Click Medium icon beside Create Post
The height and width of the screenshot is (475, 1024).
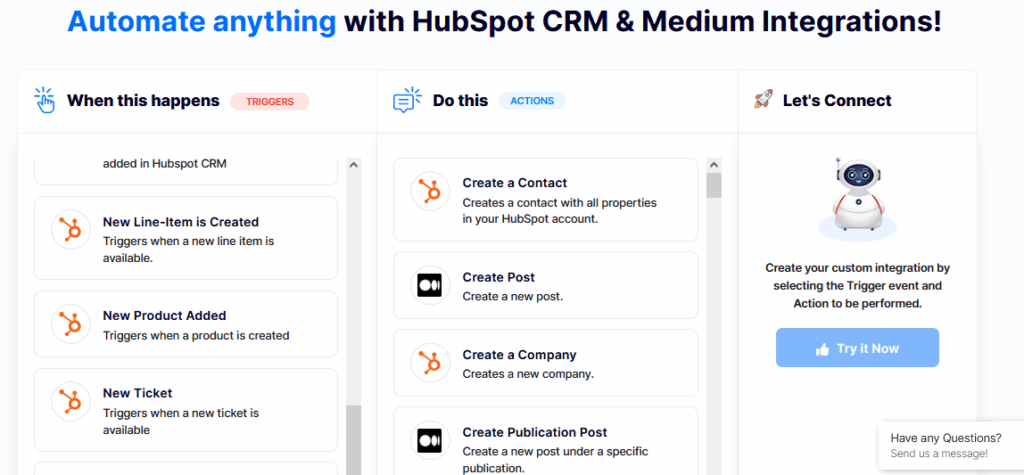tap(430, 286)
